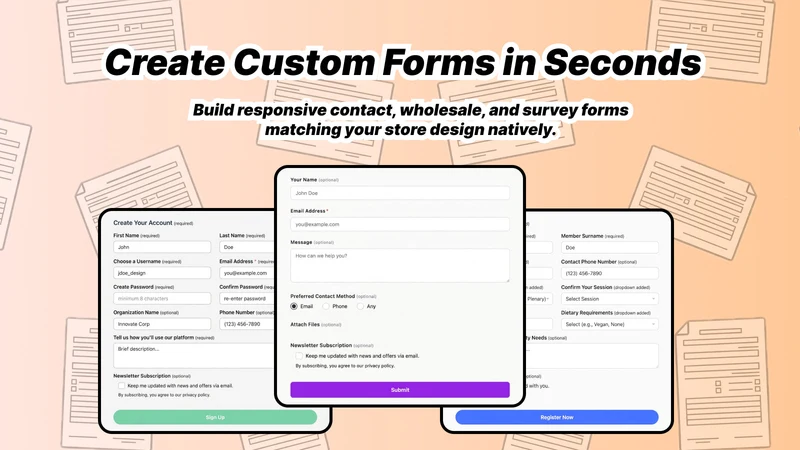Check newsletter box in center contact form

299,356
